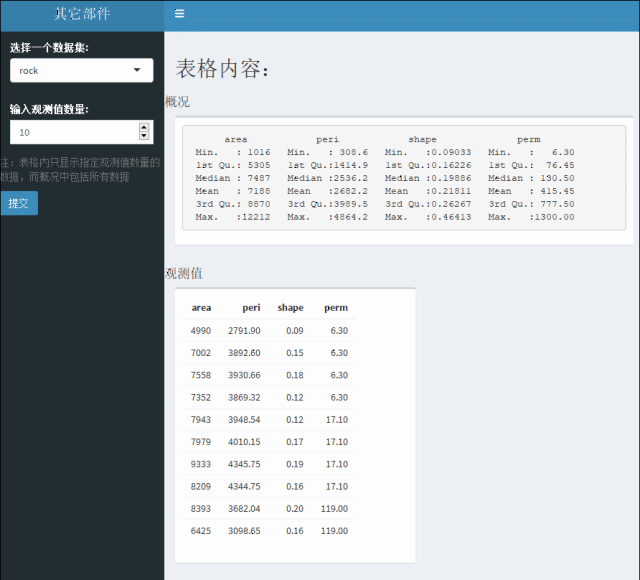Select perm Max. :1300.00 in summary
Image resolution: width=640 pixels, height=580 pixels.
click(531, 217)
